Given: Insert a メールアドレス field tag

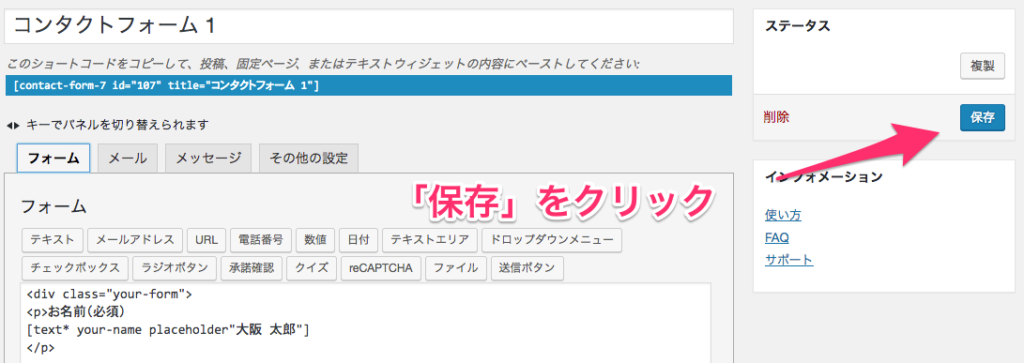Looking at the screenshot, I should click(x=135, y=240).
